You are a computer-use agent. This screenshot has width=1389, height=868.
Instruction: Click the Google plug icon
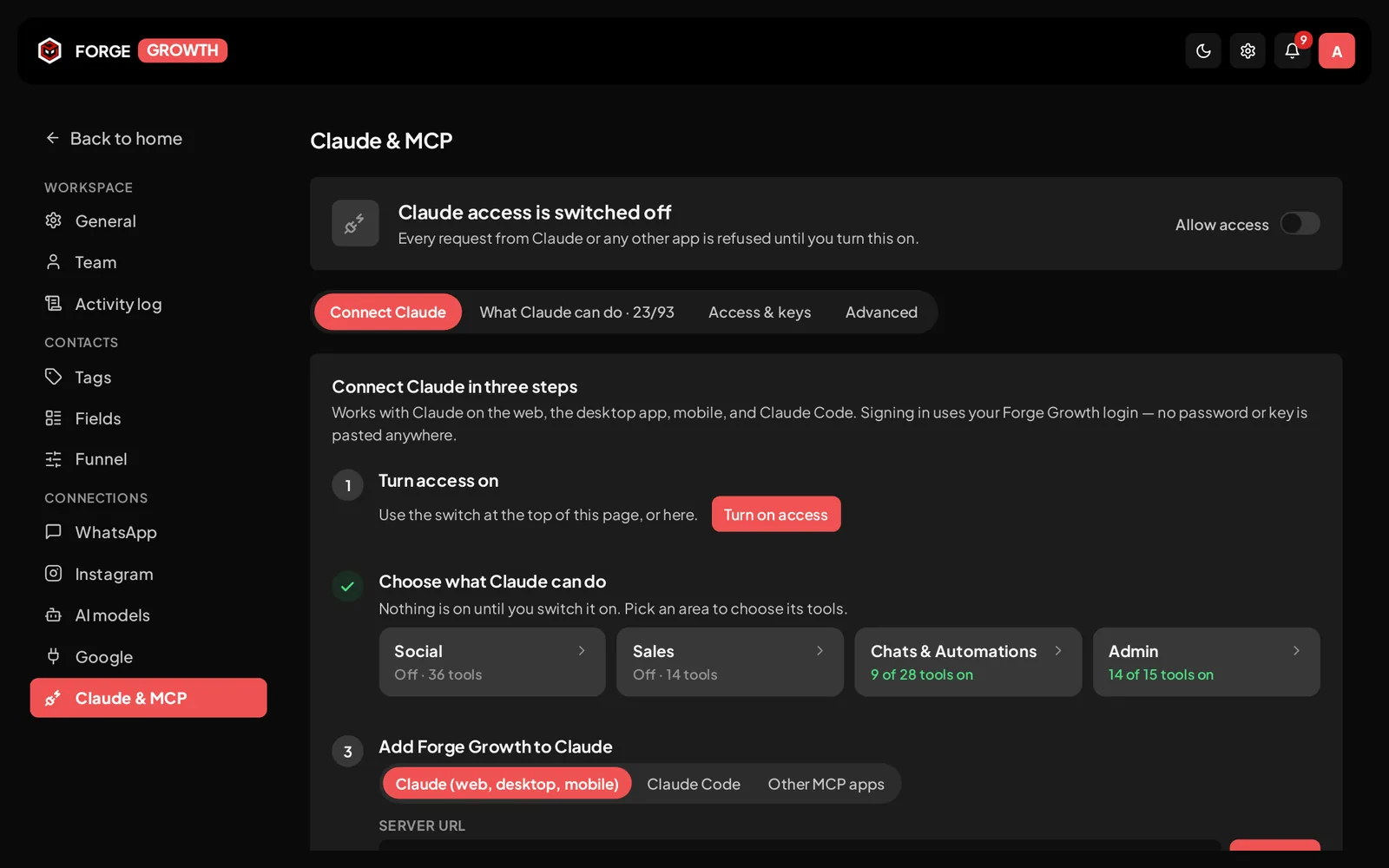[x=54, y=656]
